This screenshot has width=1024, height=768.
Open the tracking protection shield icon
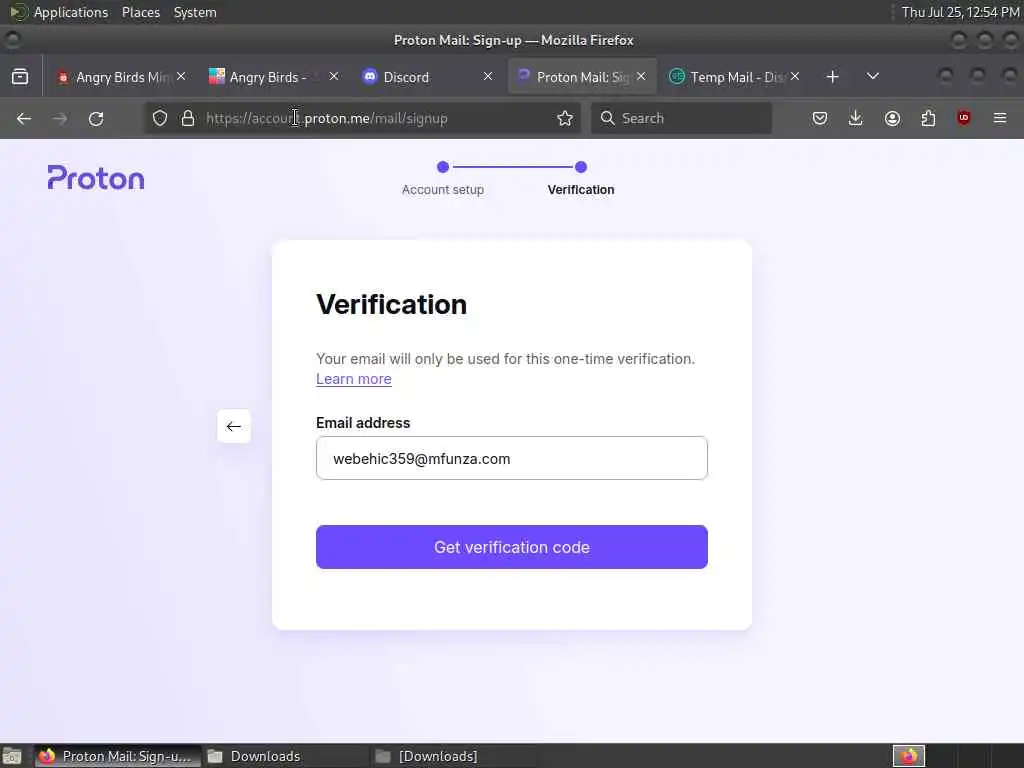[160, 118]
